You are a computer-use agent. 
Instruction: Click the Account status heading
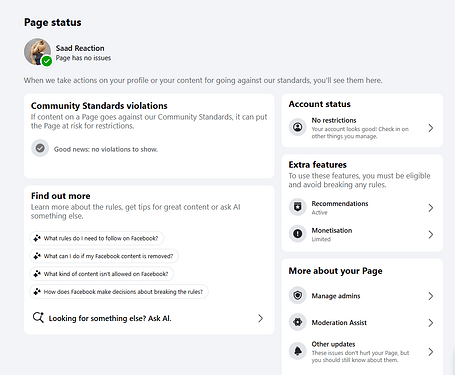click(320, 104)
